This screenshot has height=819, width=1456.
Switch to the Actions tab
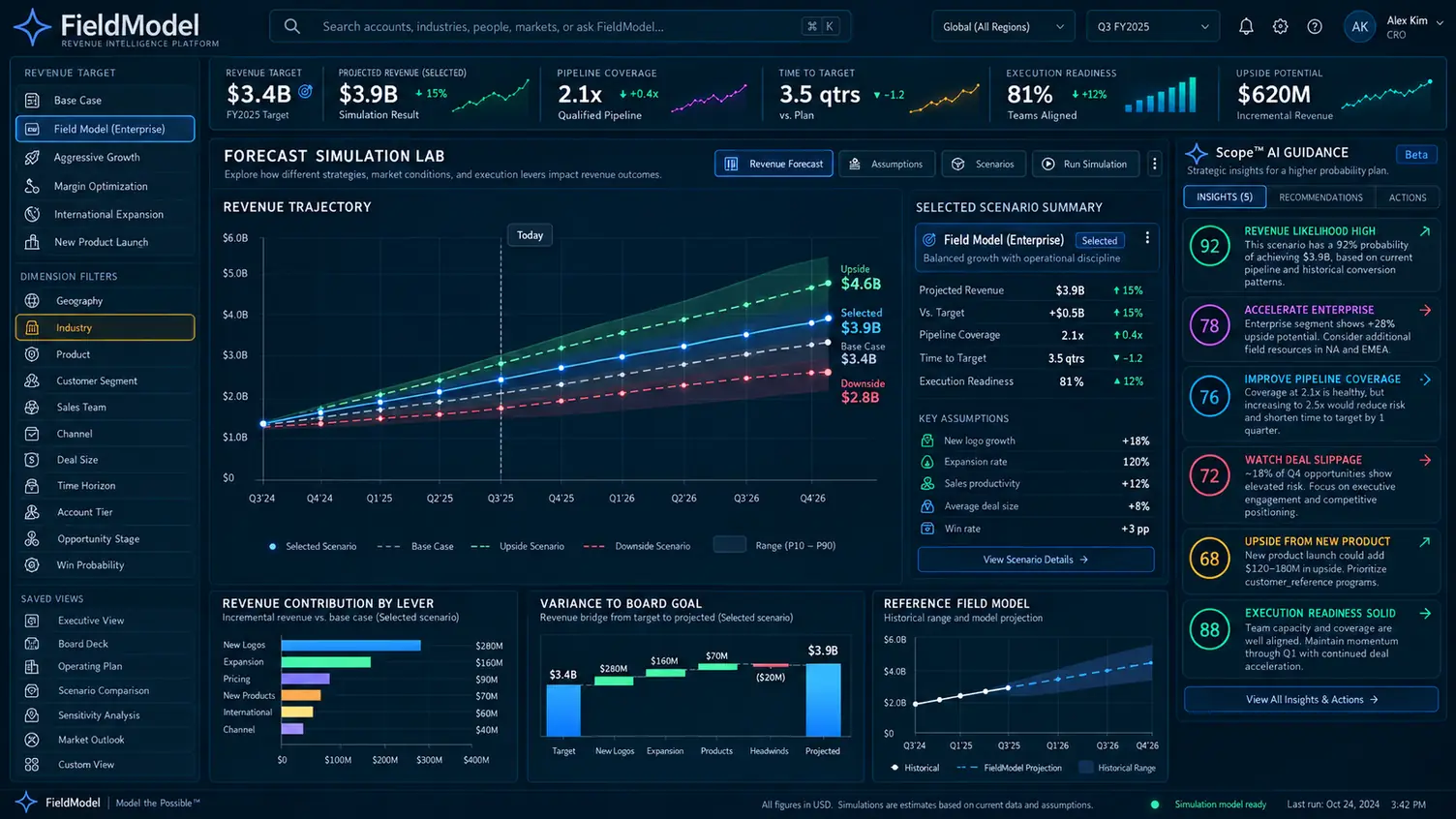pos(1408,197)
